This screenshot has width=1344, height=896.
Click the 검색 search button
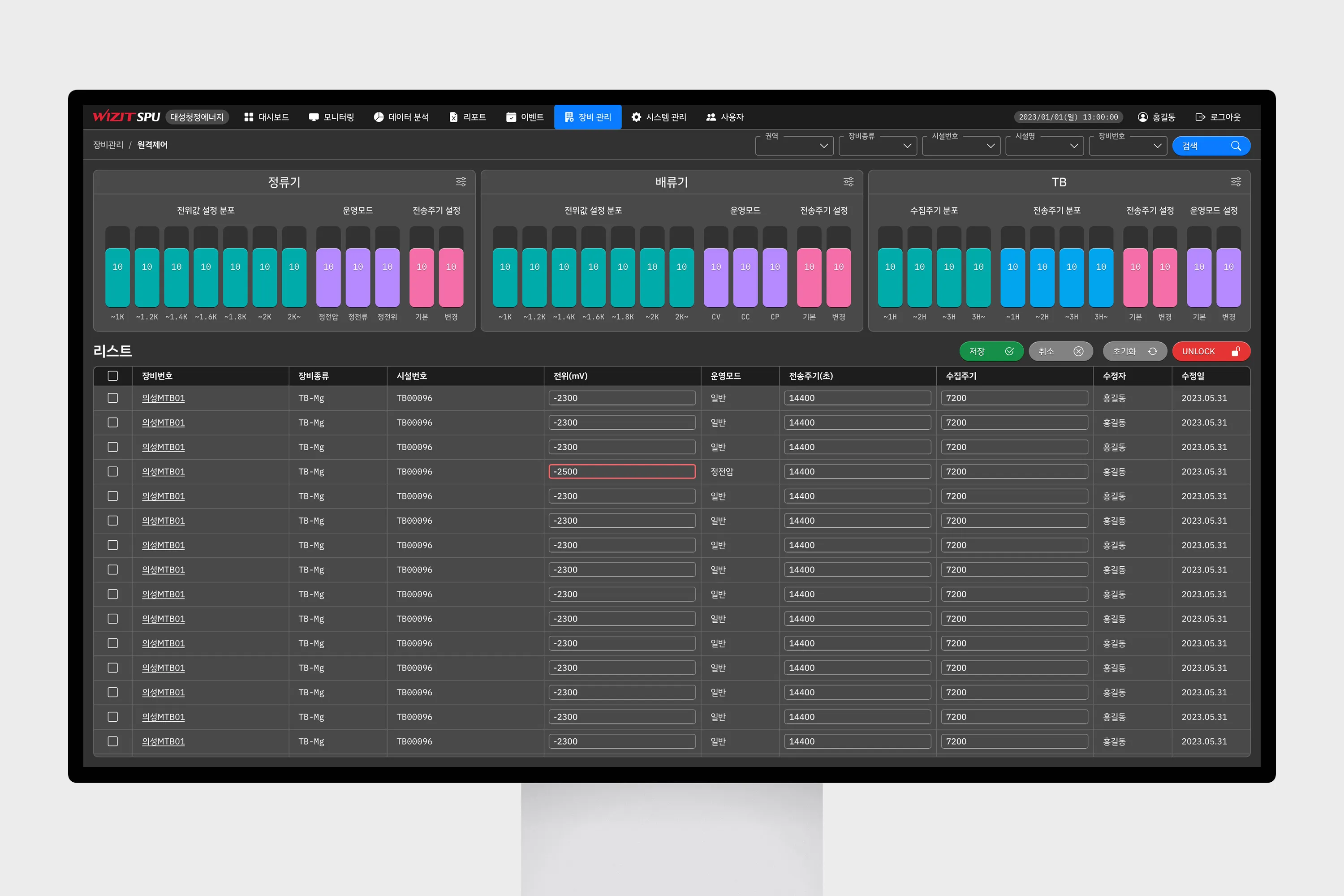[x=1210, y=146]
